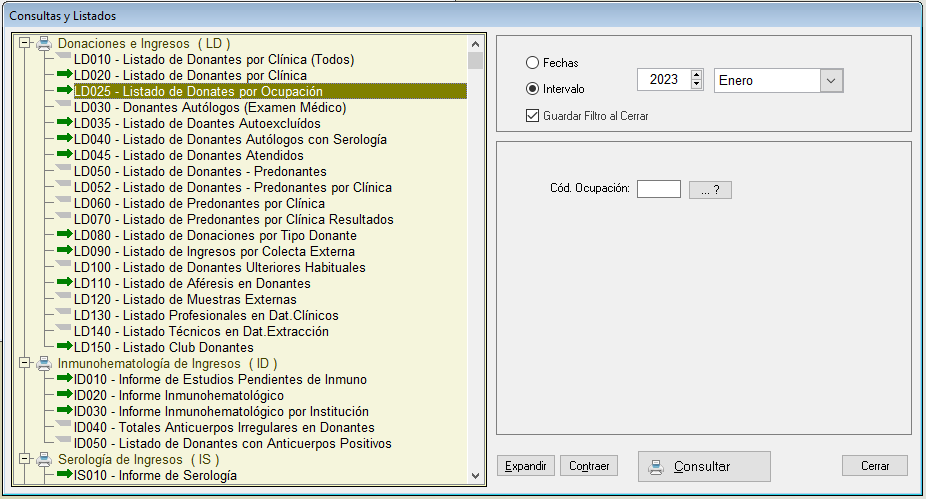Viewport: 926px width, 499px height.
Task: Click green arrow icon next to LD080
Action: click(x=64, y=236)
